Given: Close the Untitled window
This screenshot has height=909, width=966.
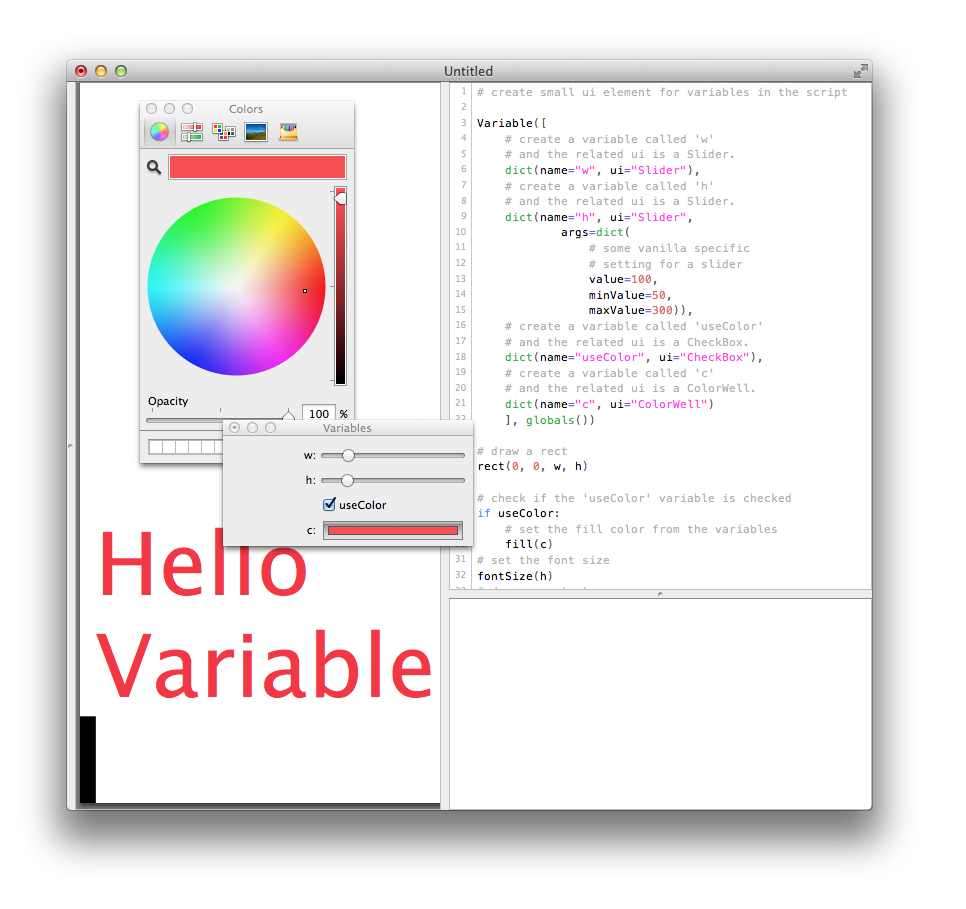Looking at the screenshot, I should pos(81,71).
